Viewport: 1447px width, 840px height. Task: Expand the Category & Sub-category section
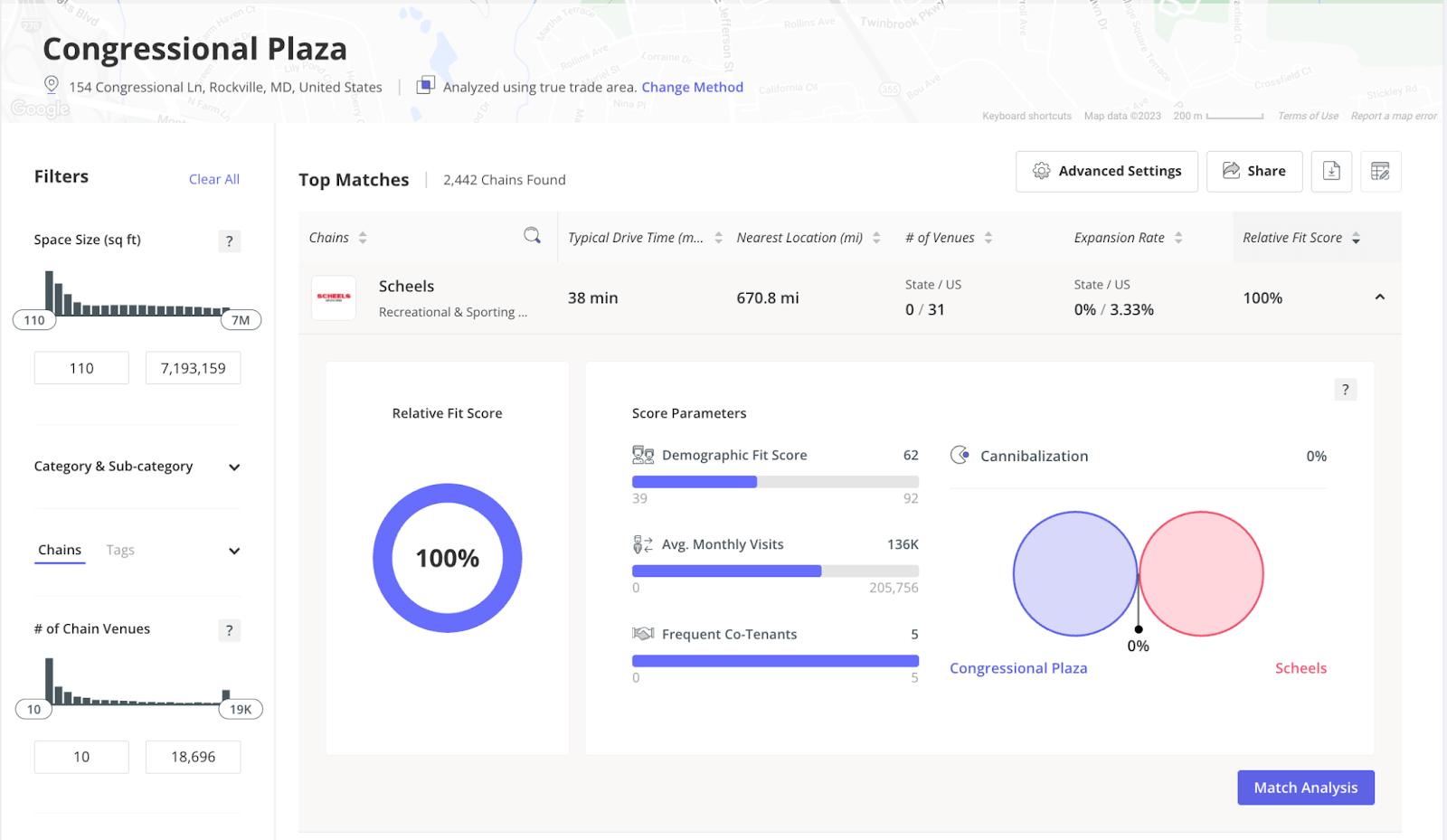(233, 467)
